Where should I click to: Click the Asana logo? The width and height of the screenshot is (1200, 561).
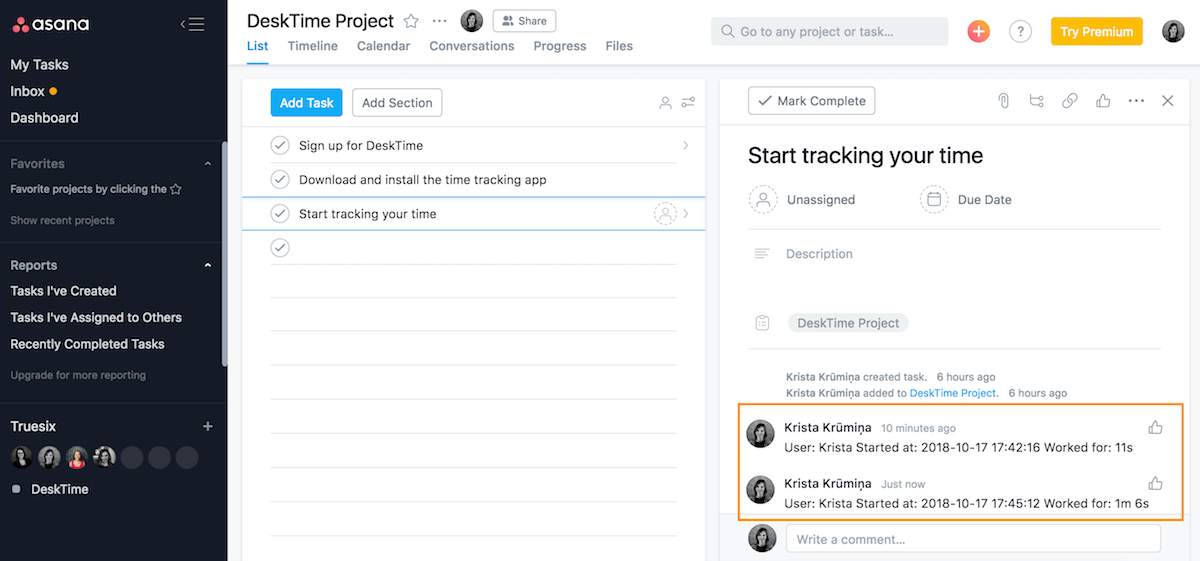click(50, 24)
